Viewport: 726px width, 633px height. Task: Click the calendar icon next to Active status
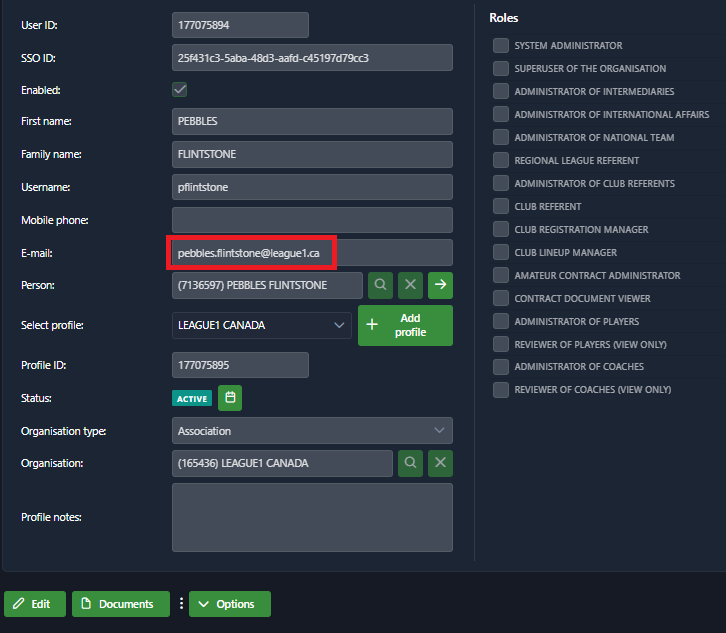click(230, 398)
